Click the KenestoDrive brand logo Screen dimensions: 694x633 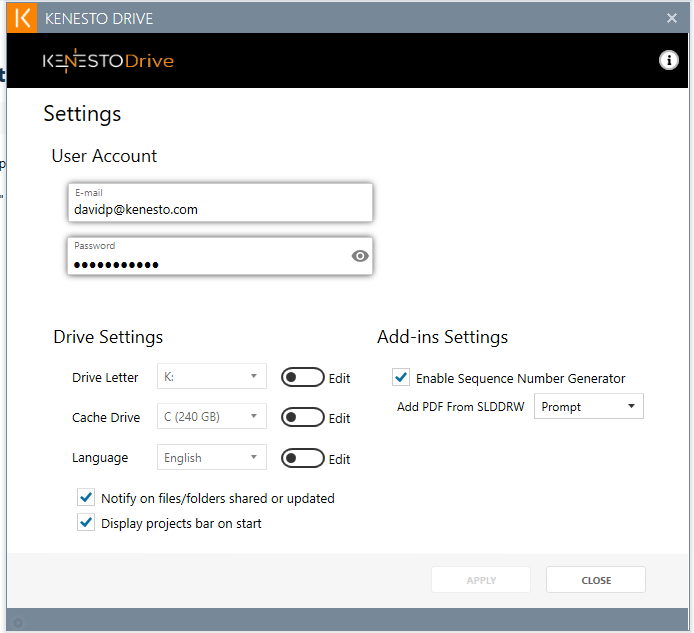click(x=108, y=61)
